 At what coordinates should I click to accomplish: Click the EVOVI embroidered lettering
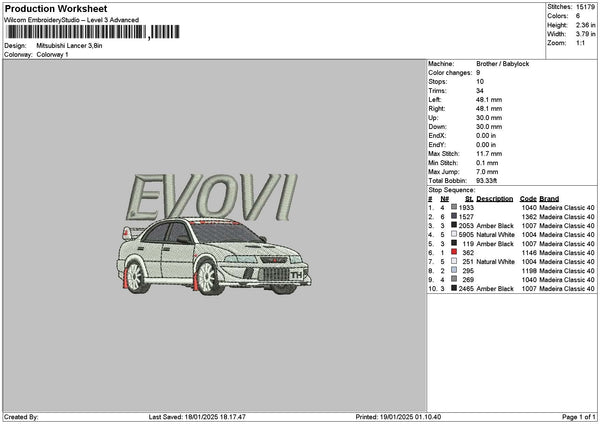tap(212, 197)
